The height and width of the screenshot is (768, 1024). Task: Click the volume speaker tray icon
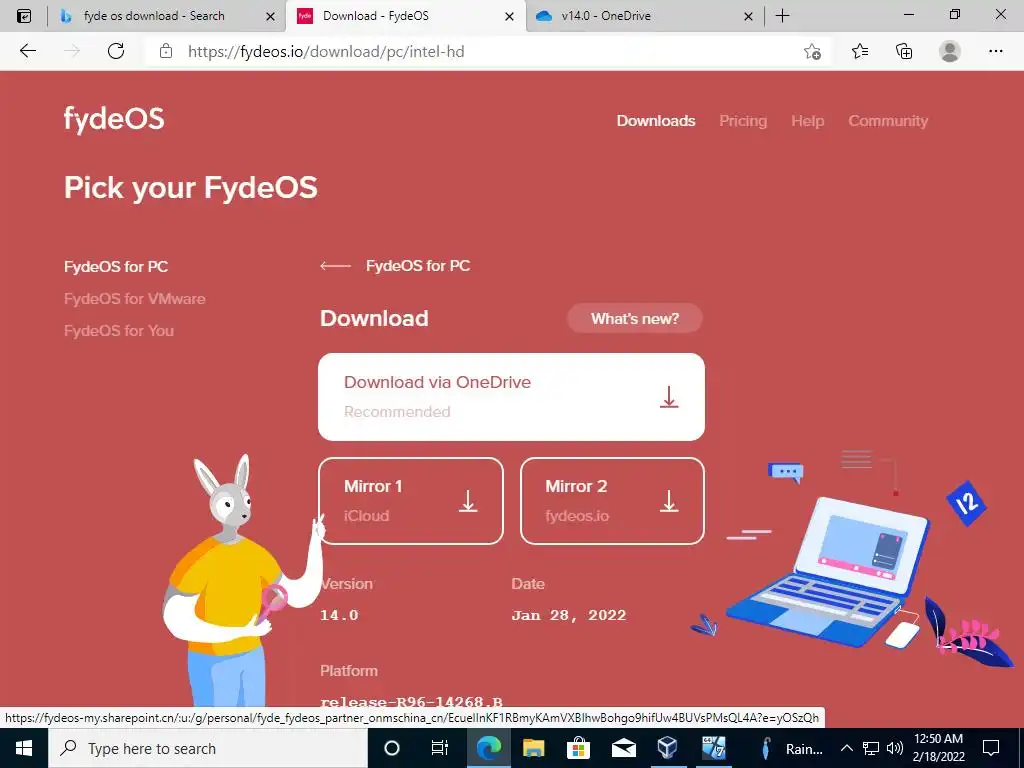(894, 748)
